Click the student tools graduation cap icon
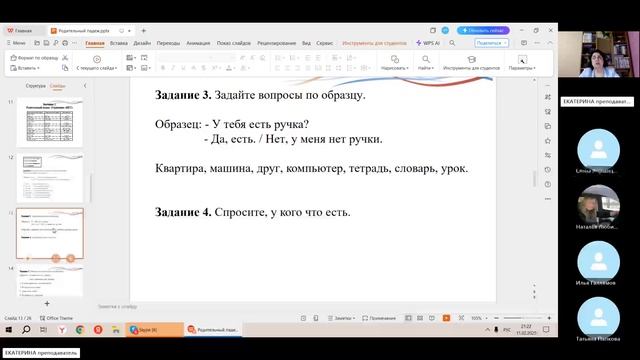 (x=471, y=59)
